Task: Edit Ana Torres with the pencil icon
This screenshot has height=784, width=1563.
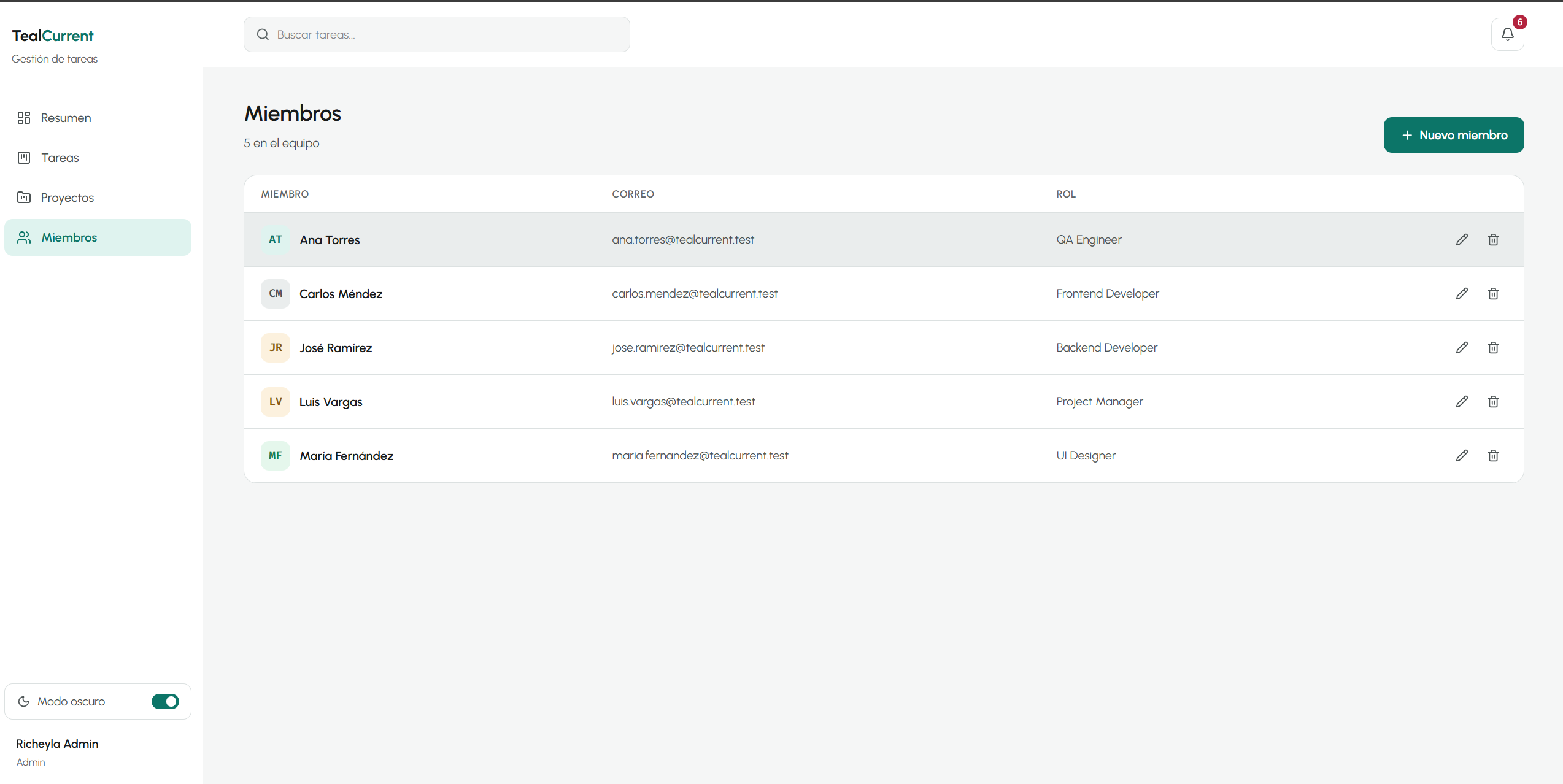Action: click(x=1462, y=240)
